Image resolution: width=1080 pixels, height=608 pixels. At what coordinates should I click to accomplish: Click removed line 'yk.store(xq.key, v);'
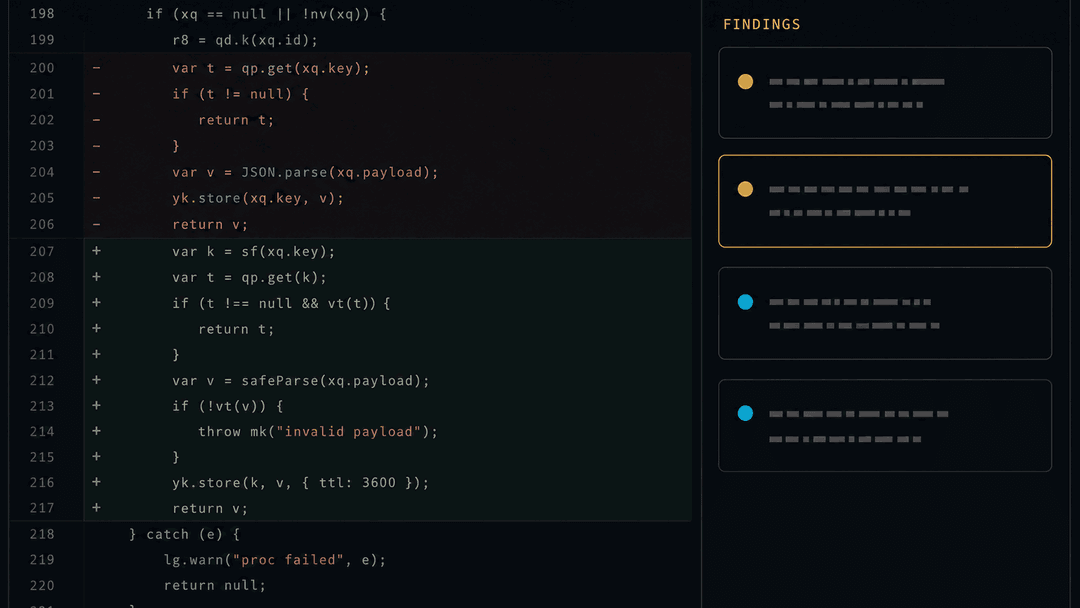click(x=258, y=198)
